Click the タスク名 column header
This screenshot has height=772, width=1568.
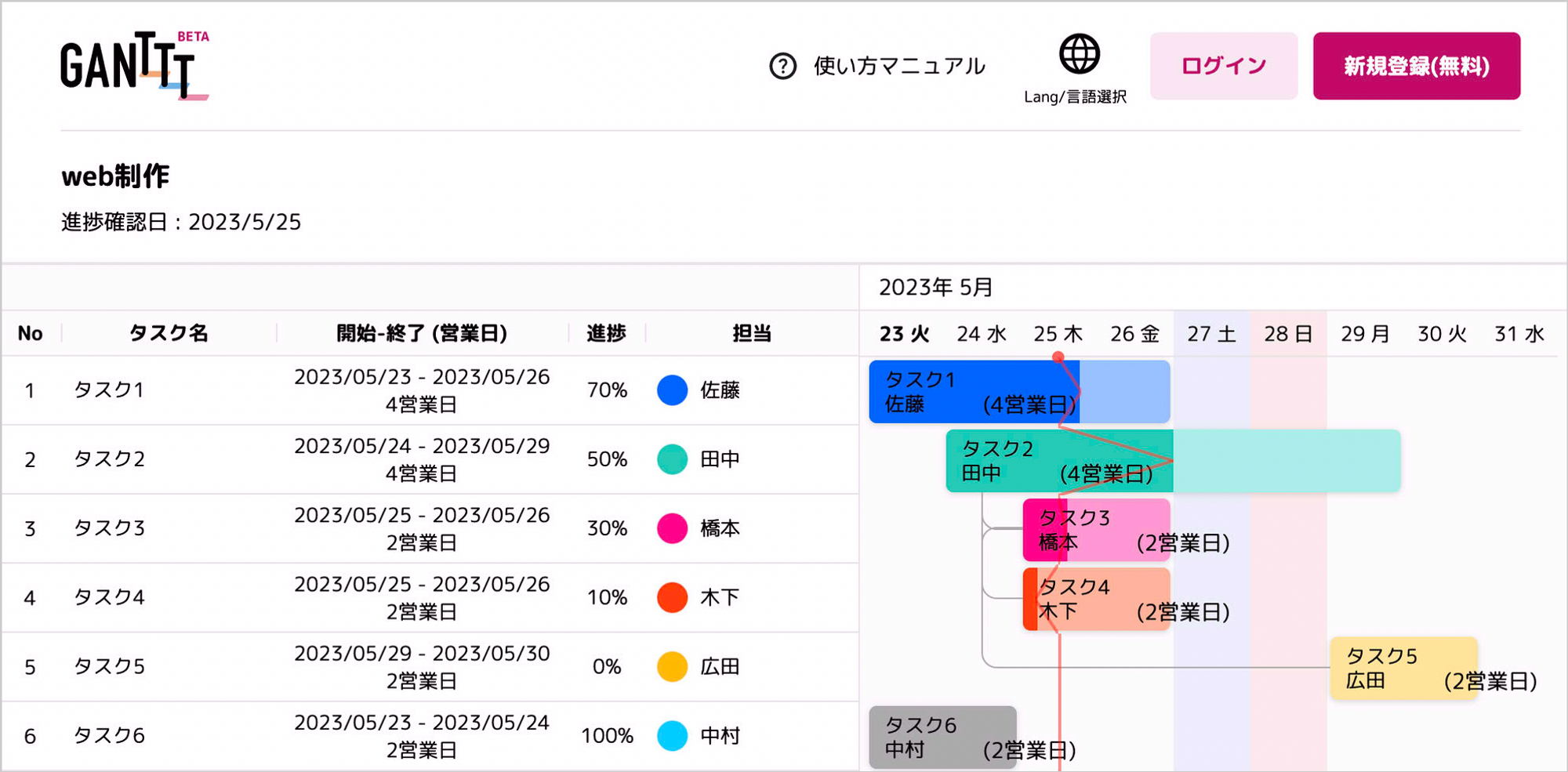click(169, 334)
